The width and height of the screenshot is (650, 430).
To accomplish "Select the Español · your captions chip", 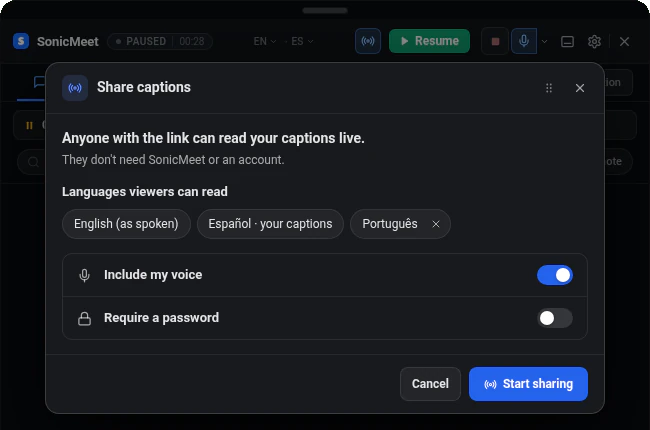I will tap(270, 224).
